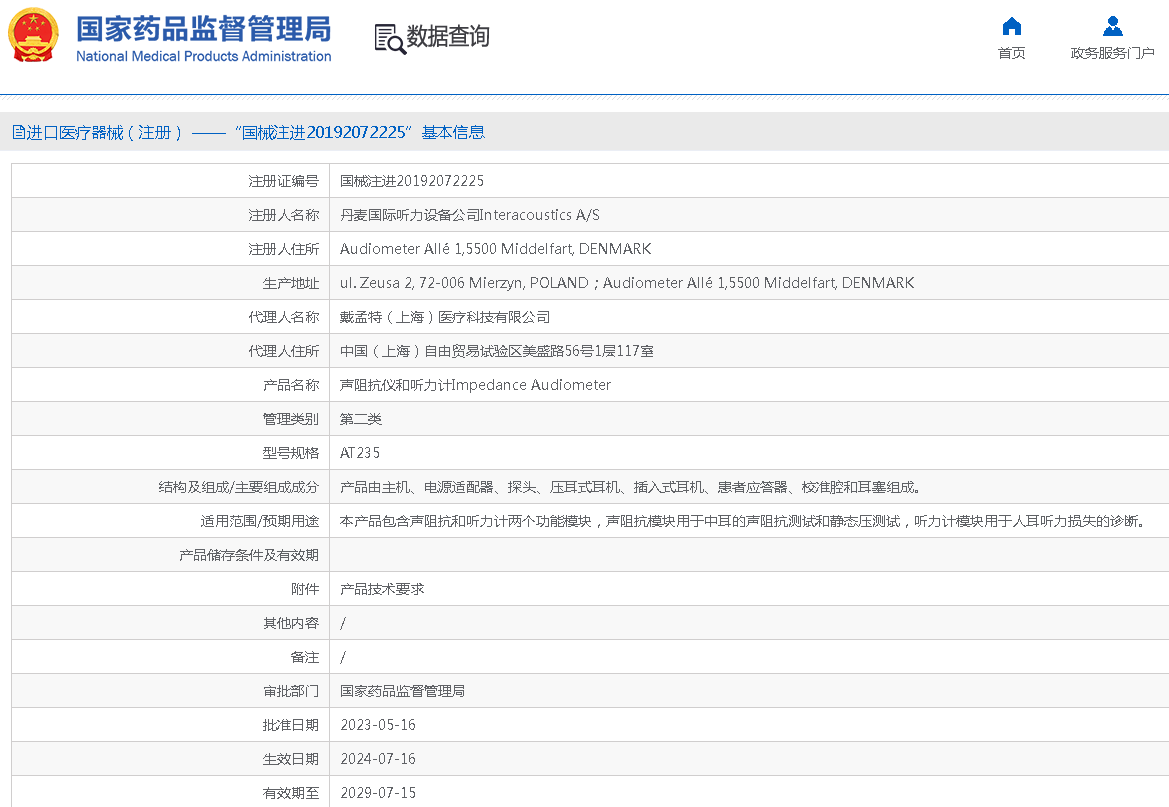The height and width of the screenshot is (807, 1169).
Task: Click the 国家药品监督管理局 site title
Action: click(x=203, y=28)
